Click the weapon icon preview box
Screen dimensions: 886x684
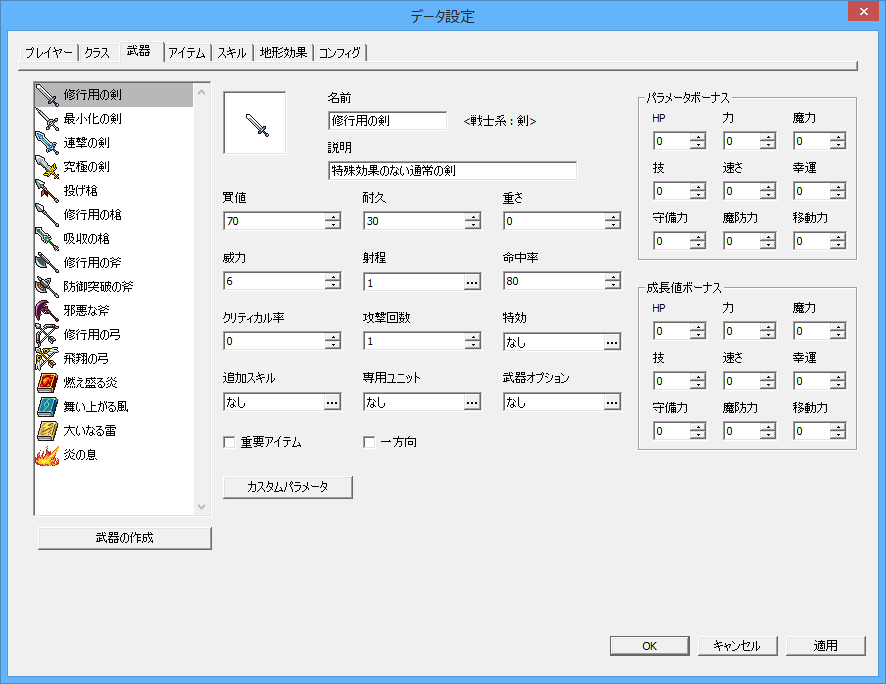coord(255,123)
